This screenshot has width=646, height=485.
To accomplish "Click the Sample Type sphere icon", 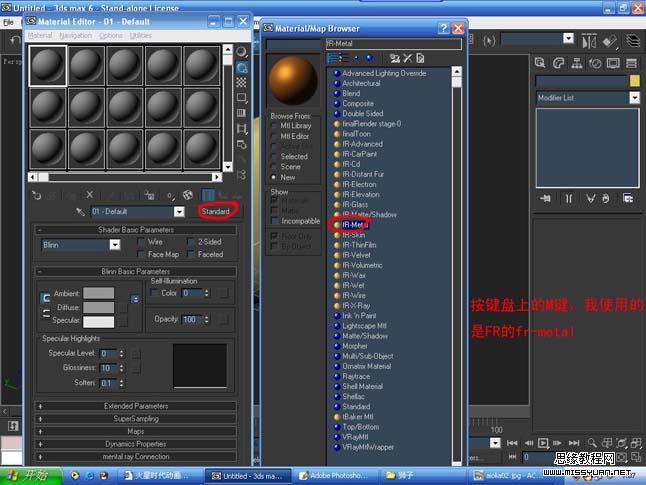I will 242,52.
